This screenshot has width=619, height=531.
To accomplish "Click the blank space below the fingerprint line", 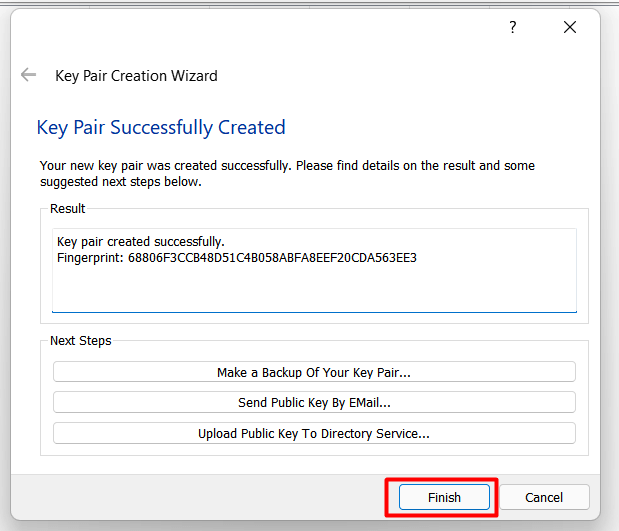I will [x=314, y=288].
